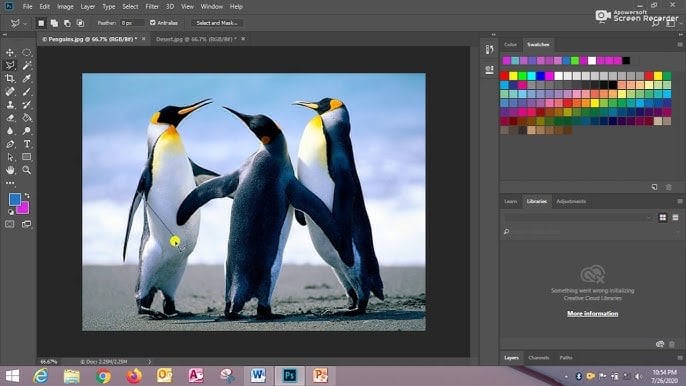Toggle Quick Mask mode
This screenshot has width=686, height=386.
tap(10, 224)
